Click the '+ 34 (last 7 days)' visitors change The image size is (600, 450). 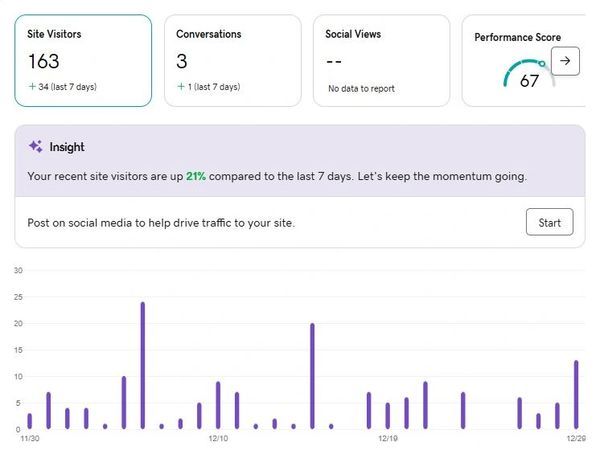point(62,87)
